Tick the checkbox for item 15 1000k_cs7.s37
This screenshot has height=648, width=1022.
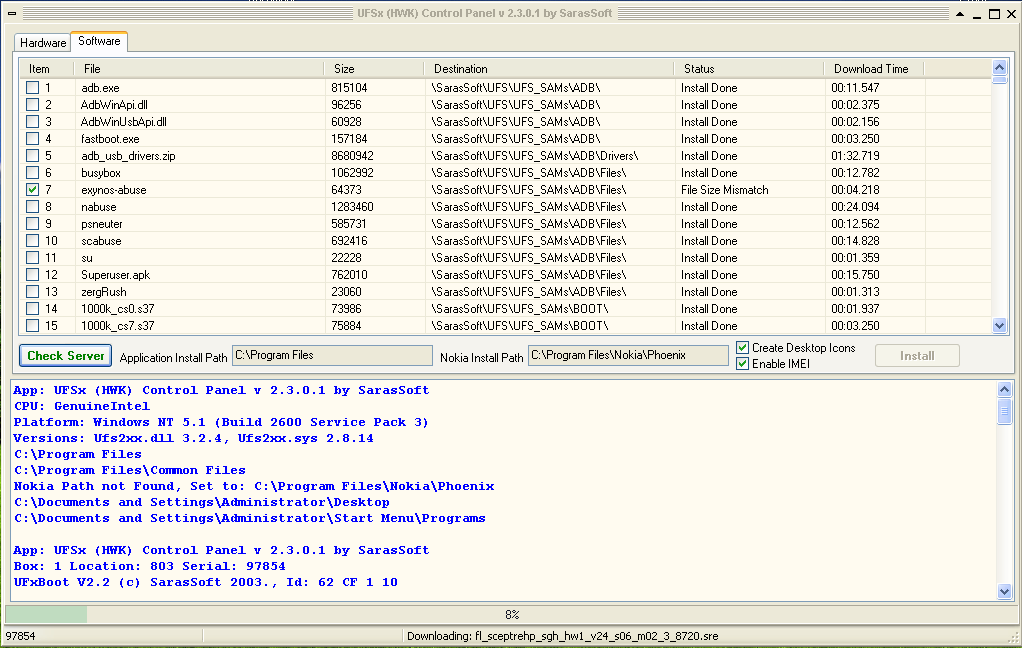33,325
